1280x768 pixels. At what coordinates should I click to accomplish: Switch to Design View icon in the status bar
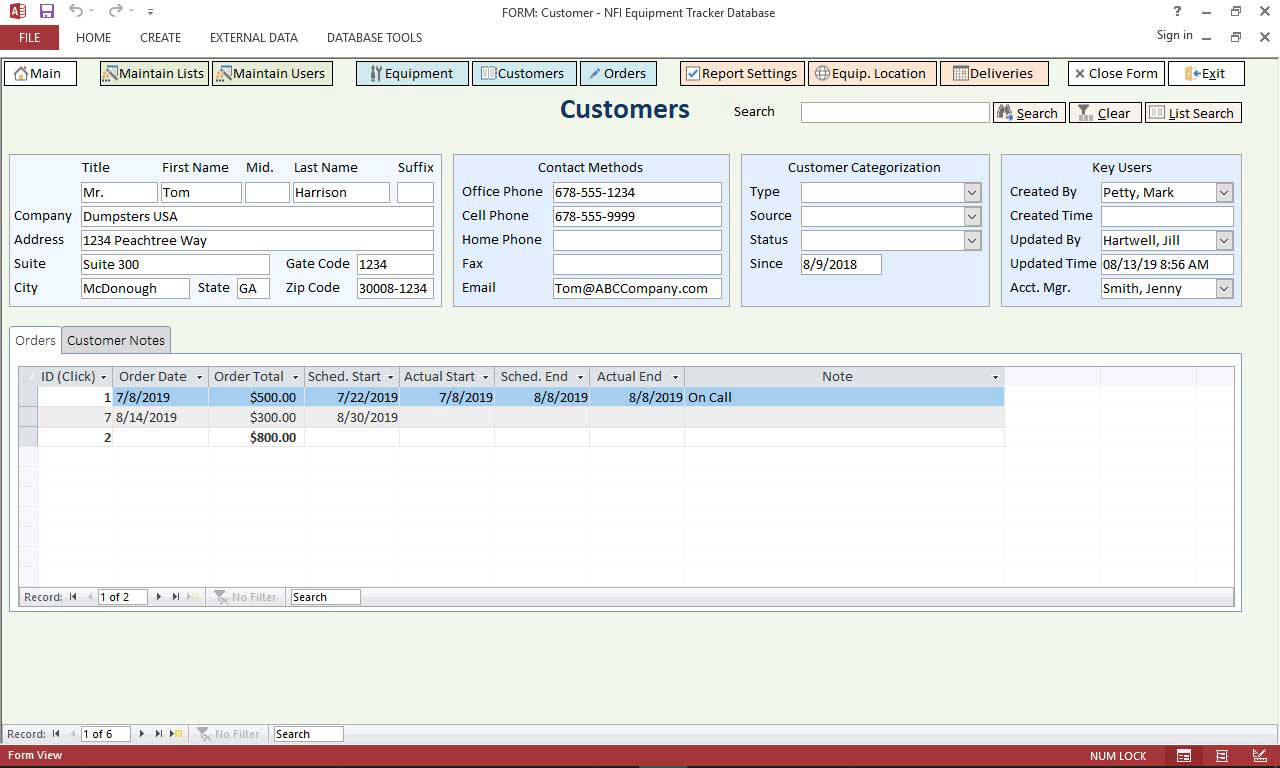pyautogui.click(x=1260, y=756)
